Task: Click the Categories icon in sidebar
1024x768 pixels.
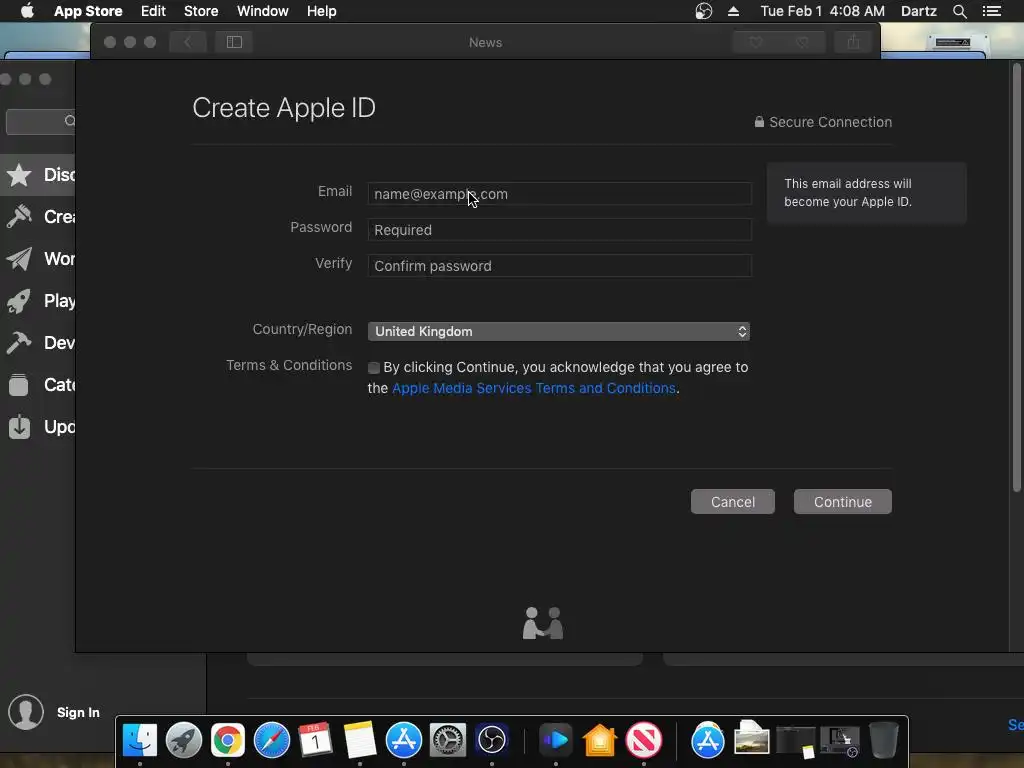Action: coord(19,385)
